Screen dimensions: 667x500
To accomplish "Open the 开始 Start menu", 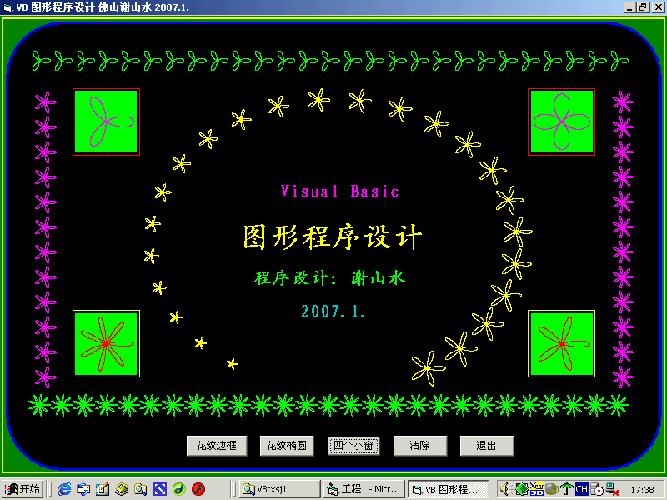I will tap(23, 489).
